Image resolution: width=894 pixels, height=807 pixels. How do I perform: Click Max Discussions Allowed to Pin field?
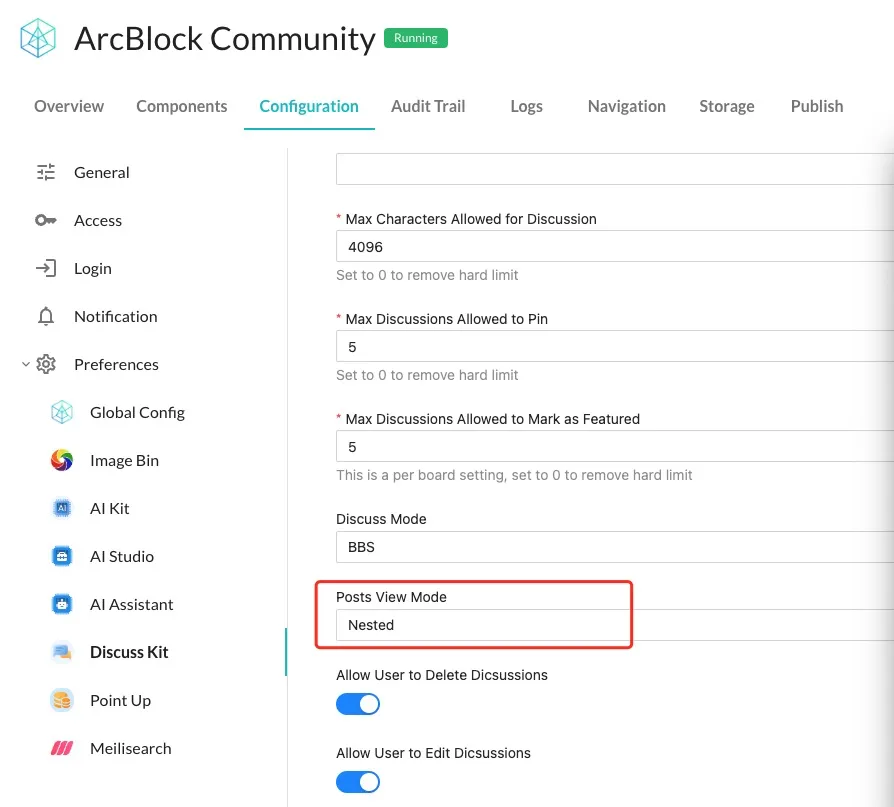(615, 346)
